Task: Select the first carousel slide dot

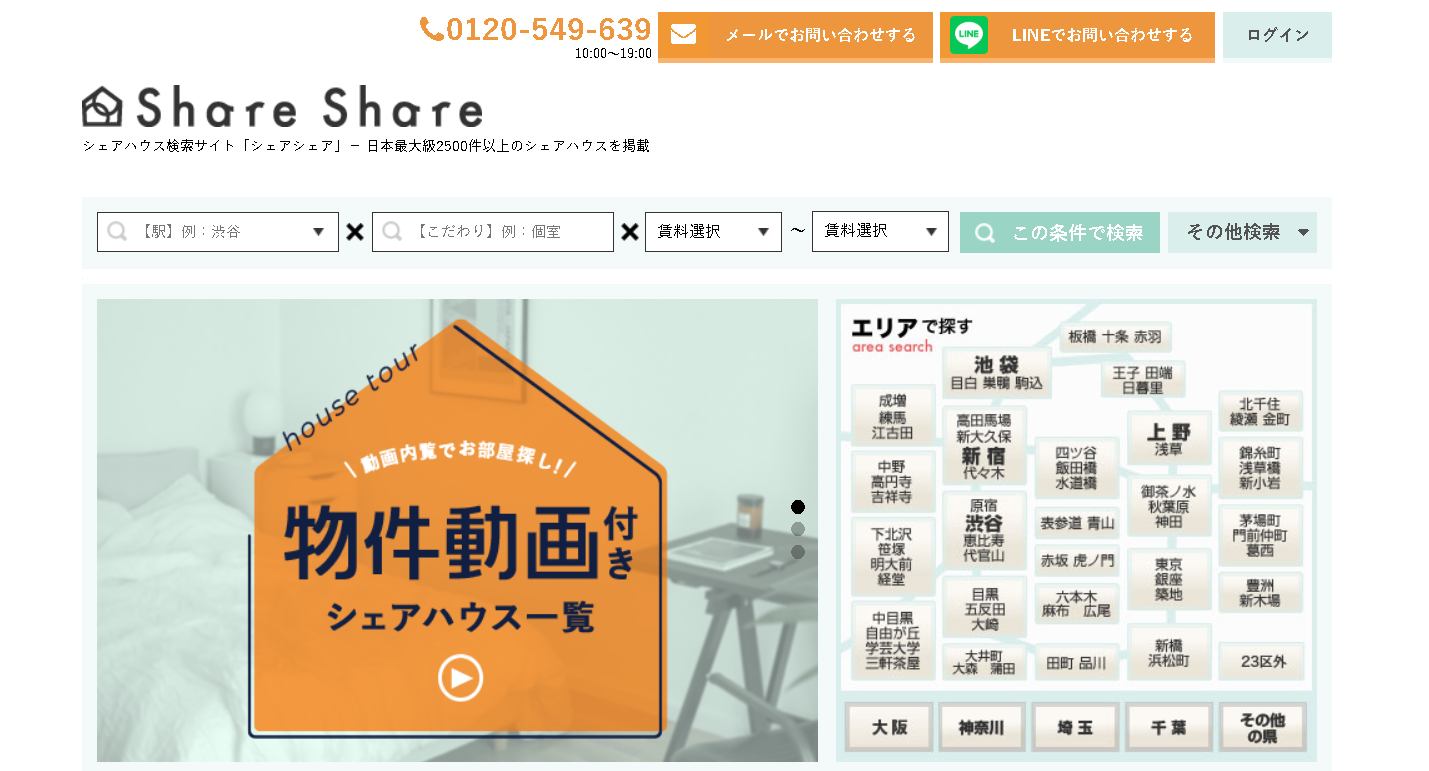Action: [797, 507]
